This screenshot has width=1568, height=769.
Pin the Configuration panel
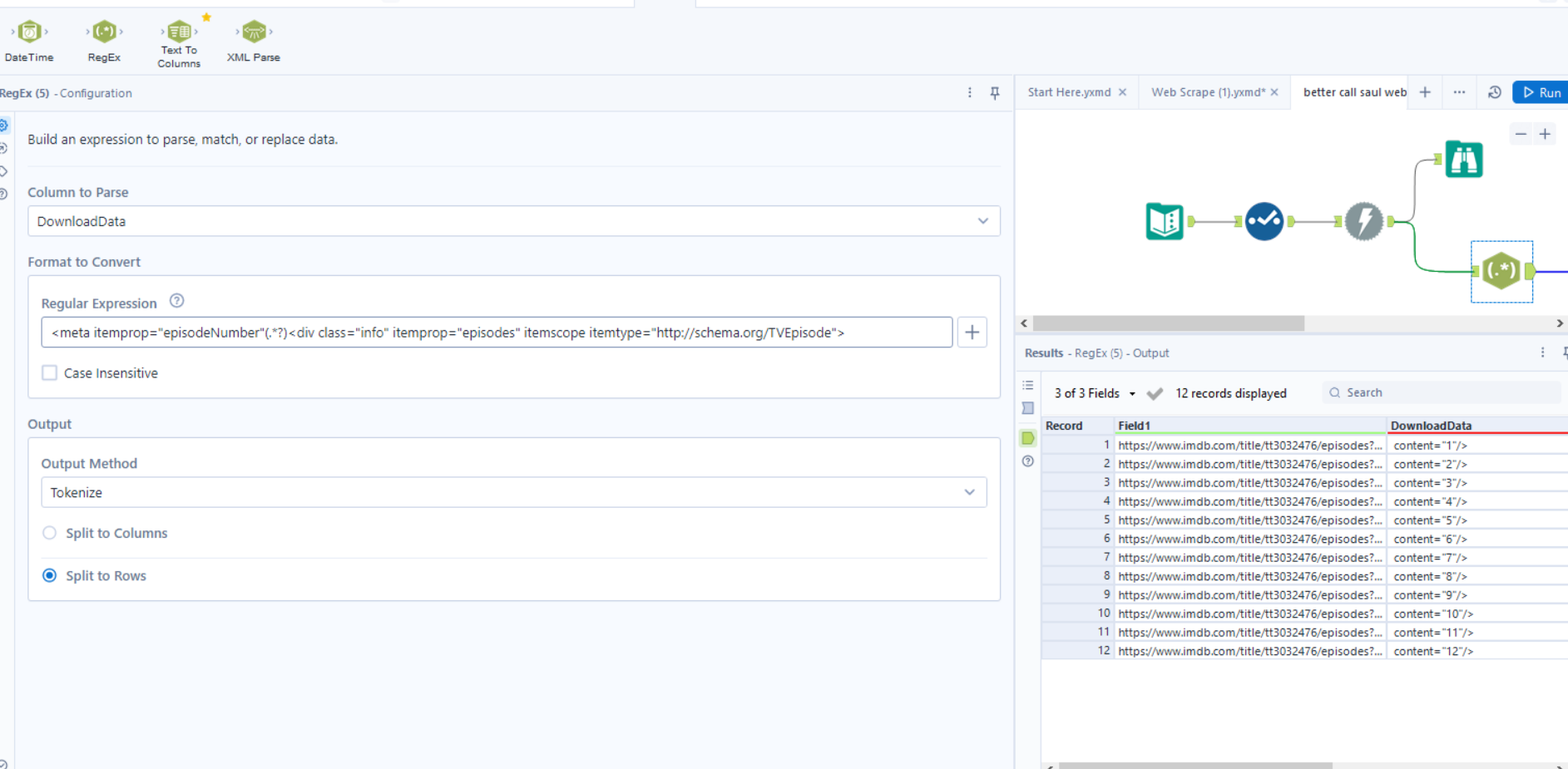[995, 93]
